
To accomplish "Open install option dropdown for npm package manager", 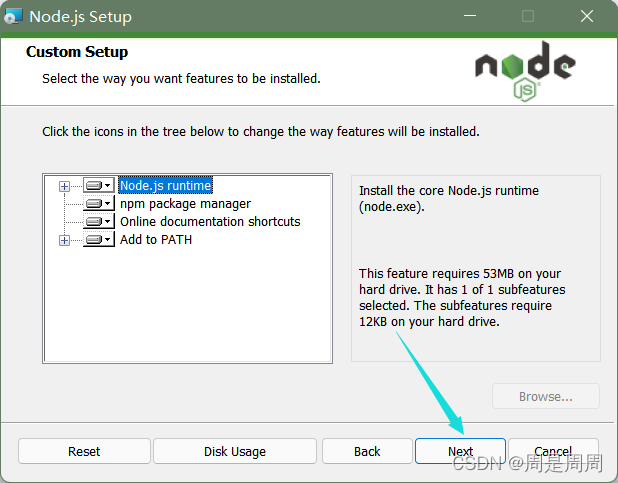I will [99, 203].
